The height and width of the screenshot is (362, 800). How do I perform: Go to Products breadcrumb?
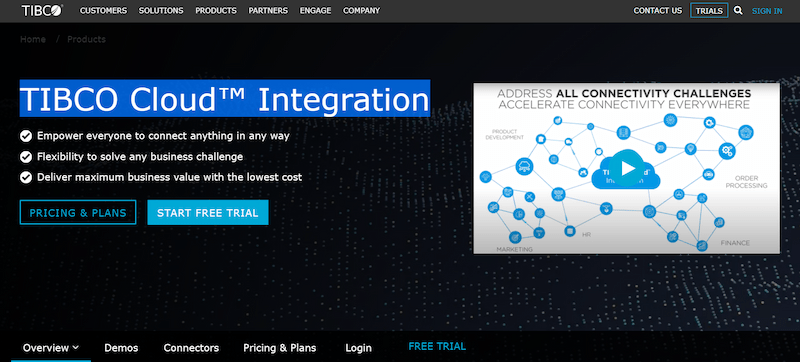86,39
